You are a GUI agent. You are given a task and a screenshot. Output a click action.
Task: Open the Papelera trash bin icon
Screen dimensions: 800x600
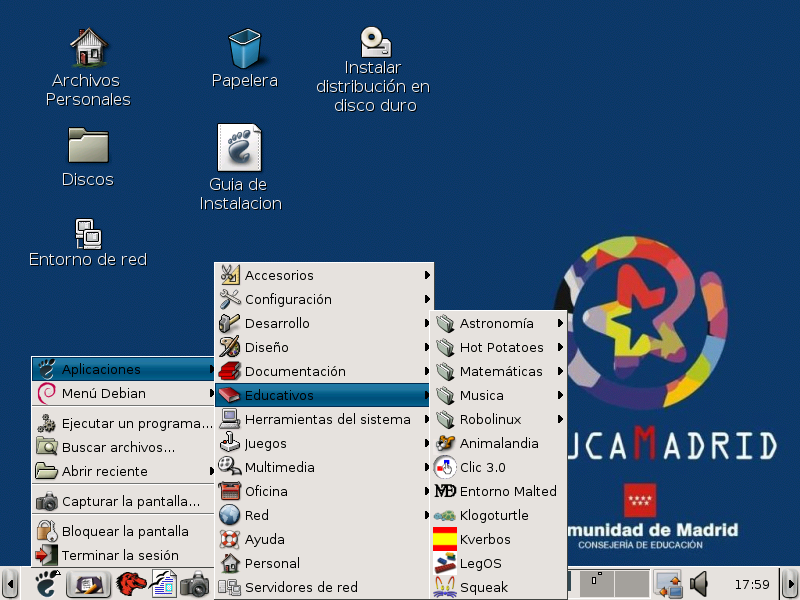[245, 48]
